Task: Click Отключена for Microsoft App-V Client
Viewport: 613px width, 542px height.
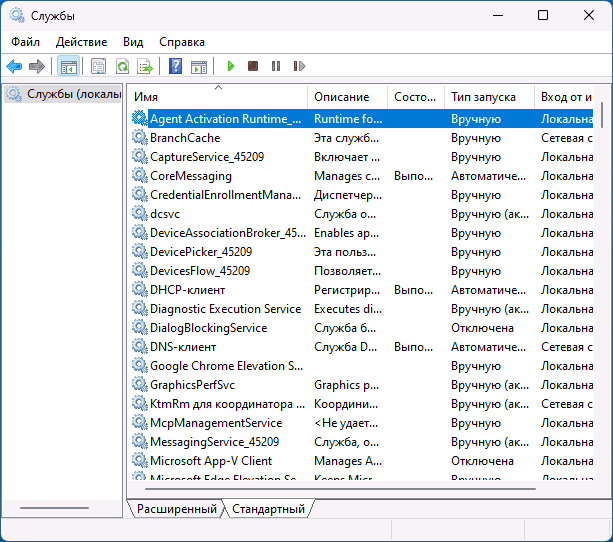Action: pos(482,461)
